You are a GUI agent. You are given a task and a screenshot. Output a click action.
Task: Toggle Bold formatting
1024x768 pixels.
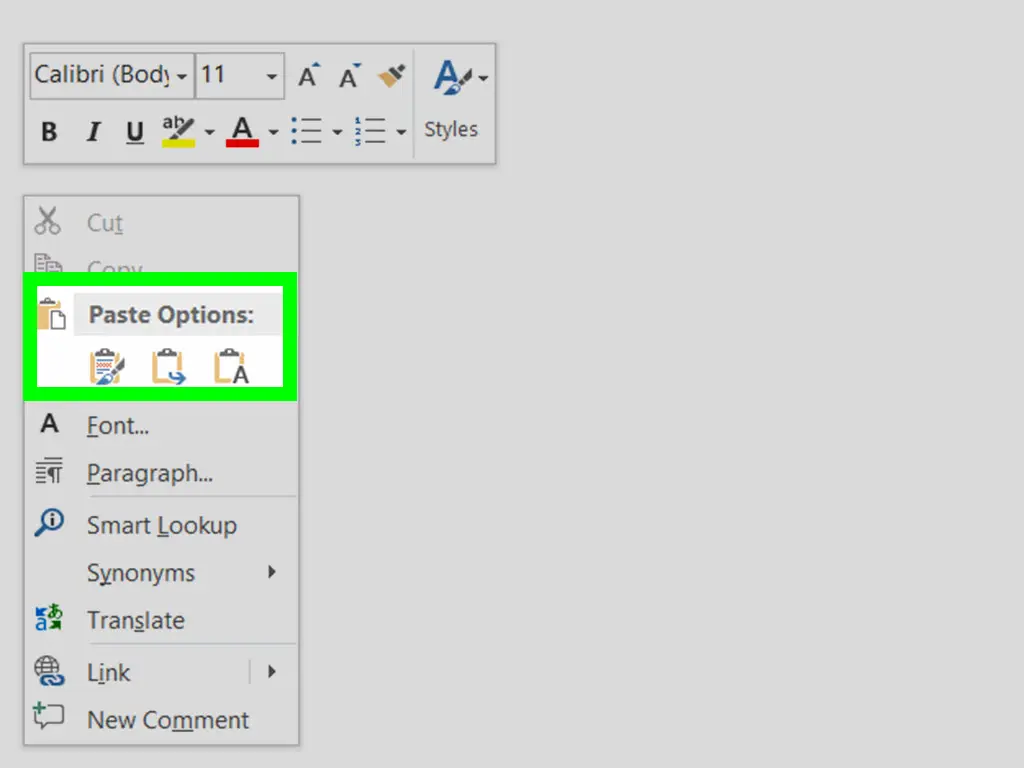pyautogui.click(x=49, y=132)
